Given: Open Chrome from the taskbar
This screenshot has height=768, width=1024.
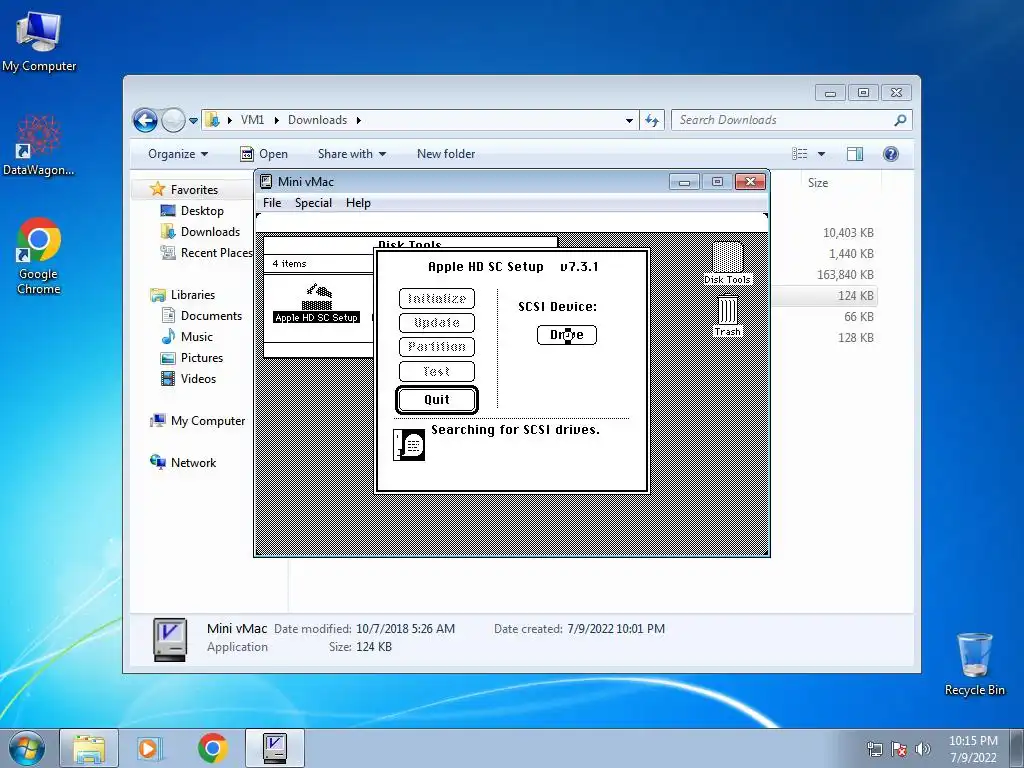Looking at the screenshot, I should [212, 748].
